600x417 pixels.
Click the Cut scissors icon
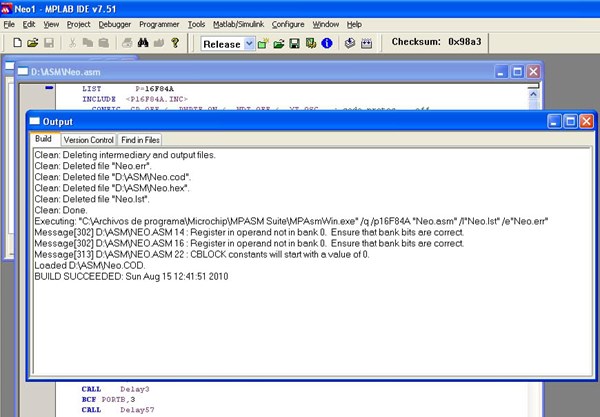[x=72, y=42]
